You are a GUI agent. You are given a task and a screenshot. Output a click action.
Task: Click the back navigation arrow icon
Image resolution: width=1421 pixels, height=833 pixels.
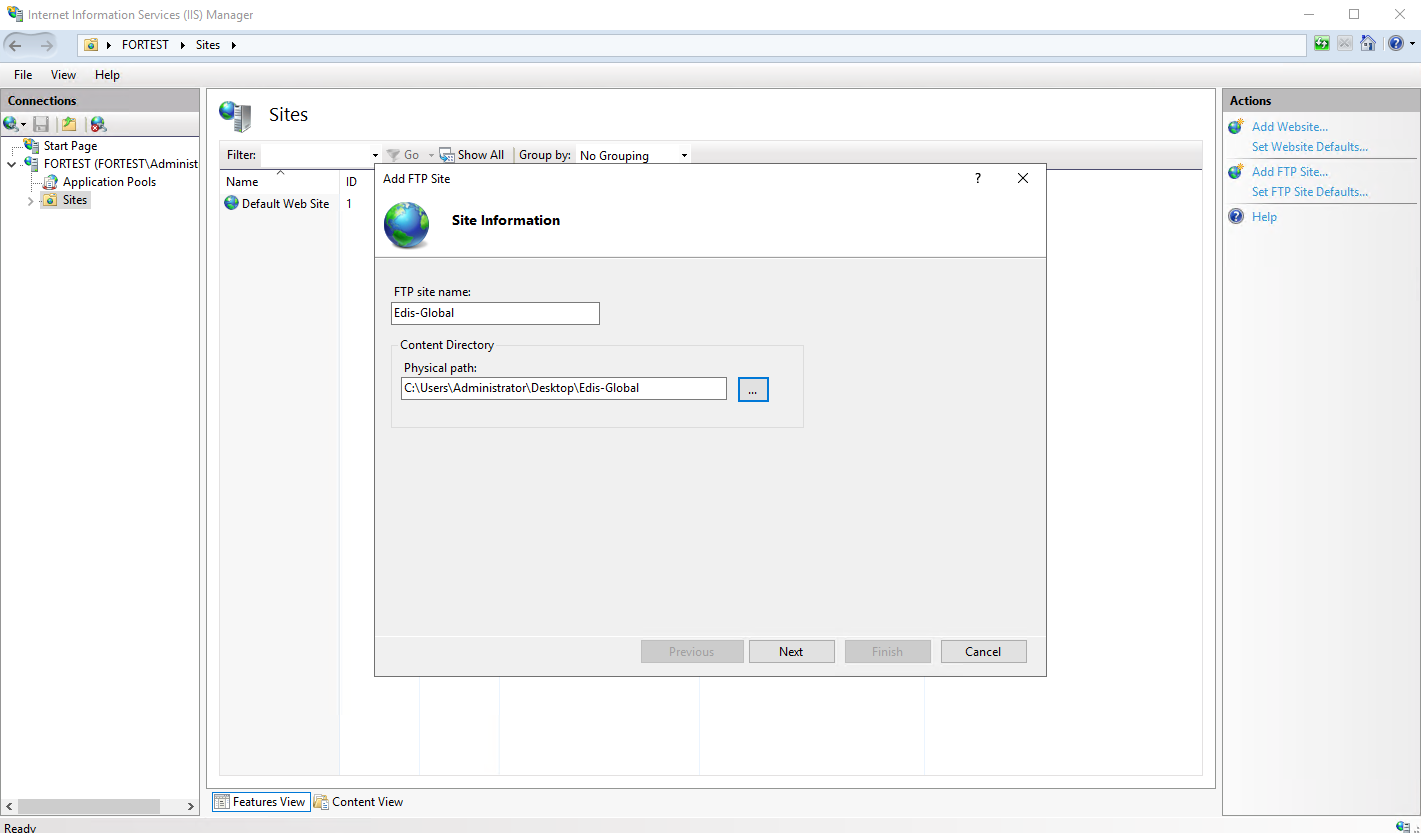(16, 45)
